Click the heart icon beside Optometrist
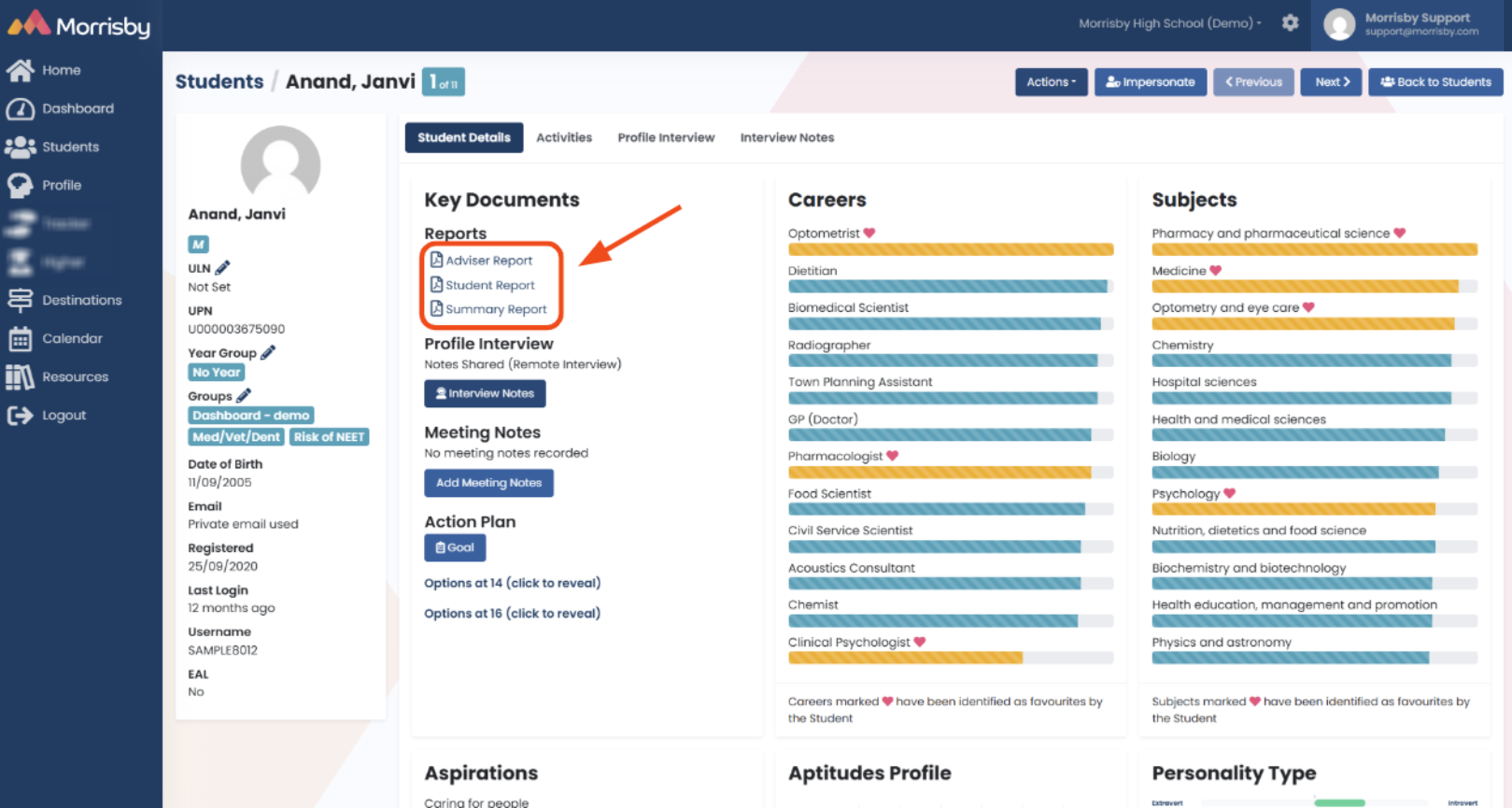This screenshot has width=1512, height=808. [x=869, y=233]
